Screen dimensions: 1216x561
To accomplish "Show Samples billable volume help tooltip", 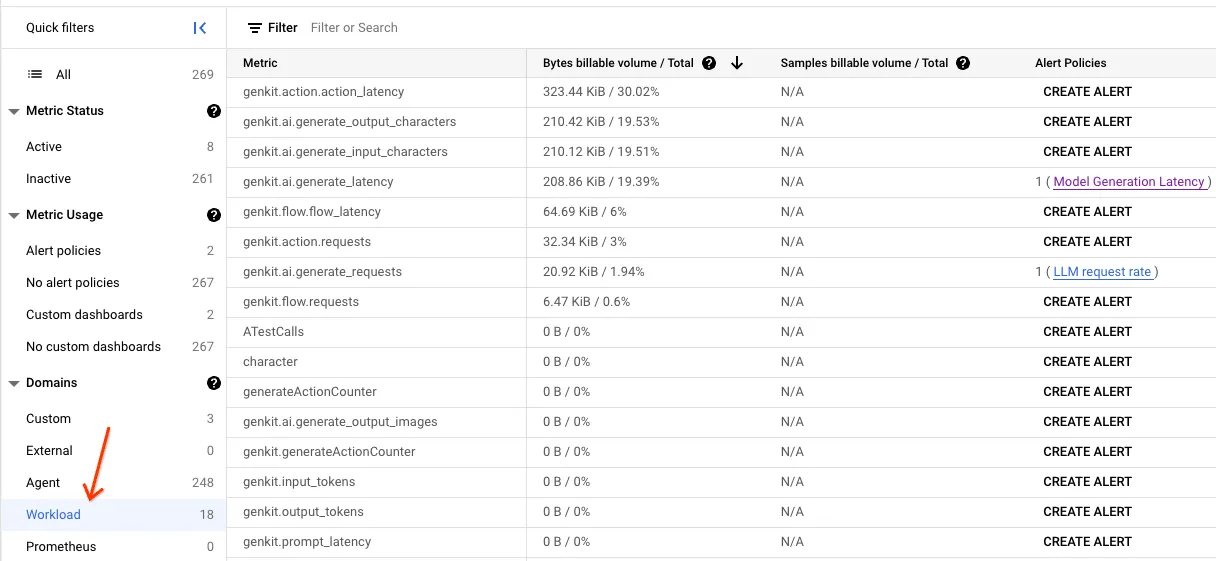I will point(963,63).
